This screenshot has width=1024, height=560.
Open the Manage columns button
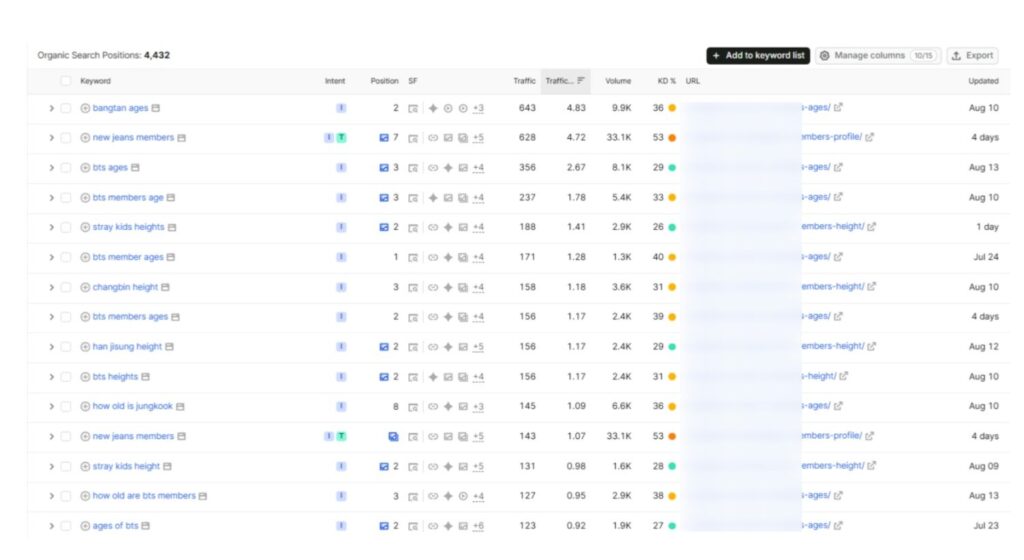878,55
